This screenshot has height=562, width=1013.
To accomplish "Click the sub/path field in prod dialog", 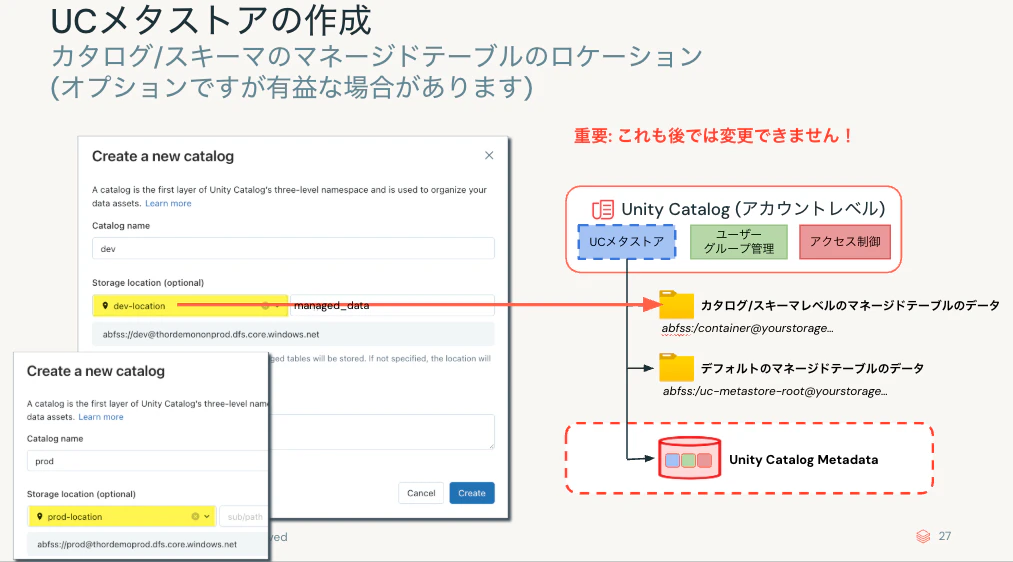I will tap(244, 517).
